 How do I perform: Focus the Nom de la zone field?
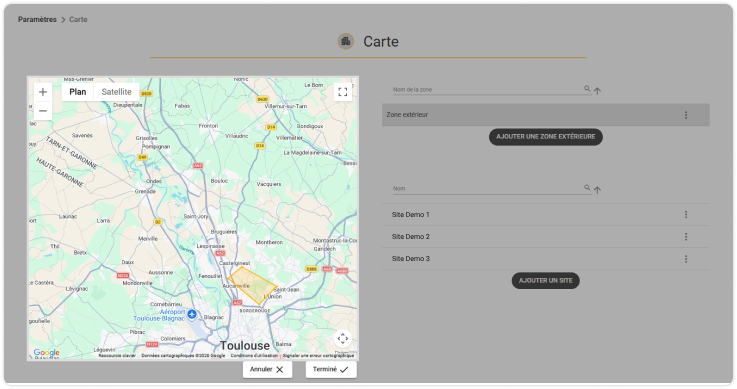pos(487,89)
